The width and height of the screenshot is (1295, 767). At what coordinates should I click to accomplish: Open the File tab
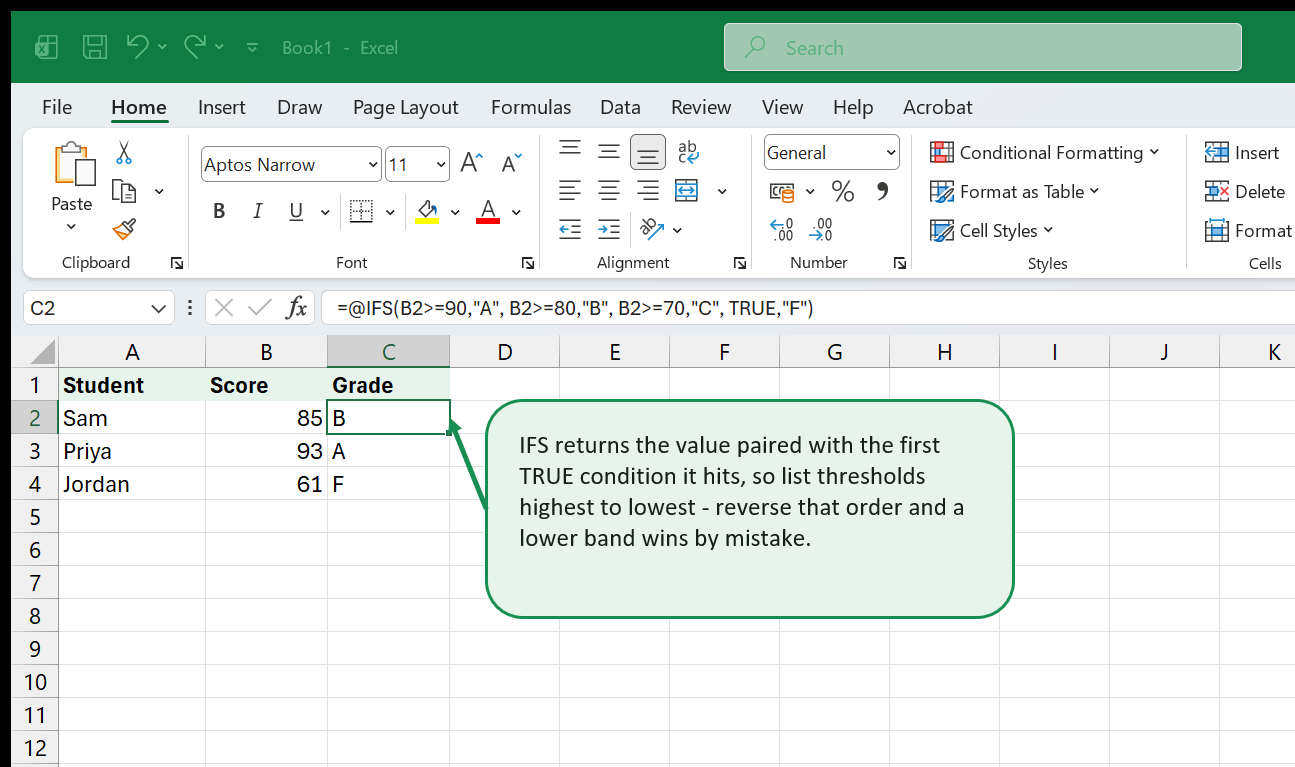tap(57, 107)
